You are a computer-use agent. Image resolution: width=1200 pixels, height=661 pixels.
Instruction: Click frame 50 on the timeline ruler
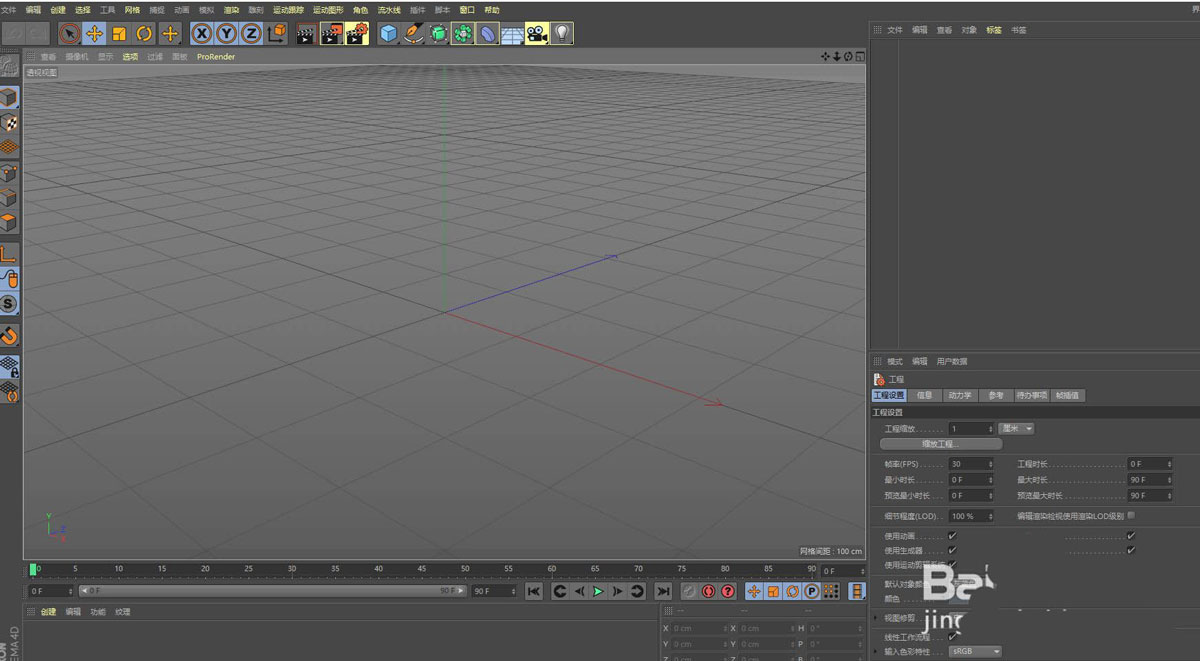465,570
